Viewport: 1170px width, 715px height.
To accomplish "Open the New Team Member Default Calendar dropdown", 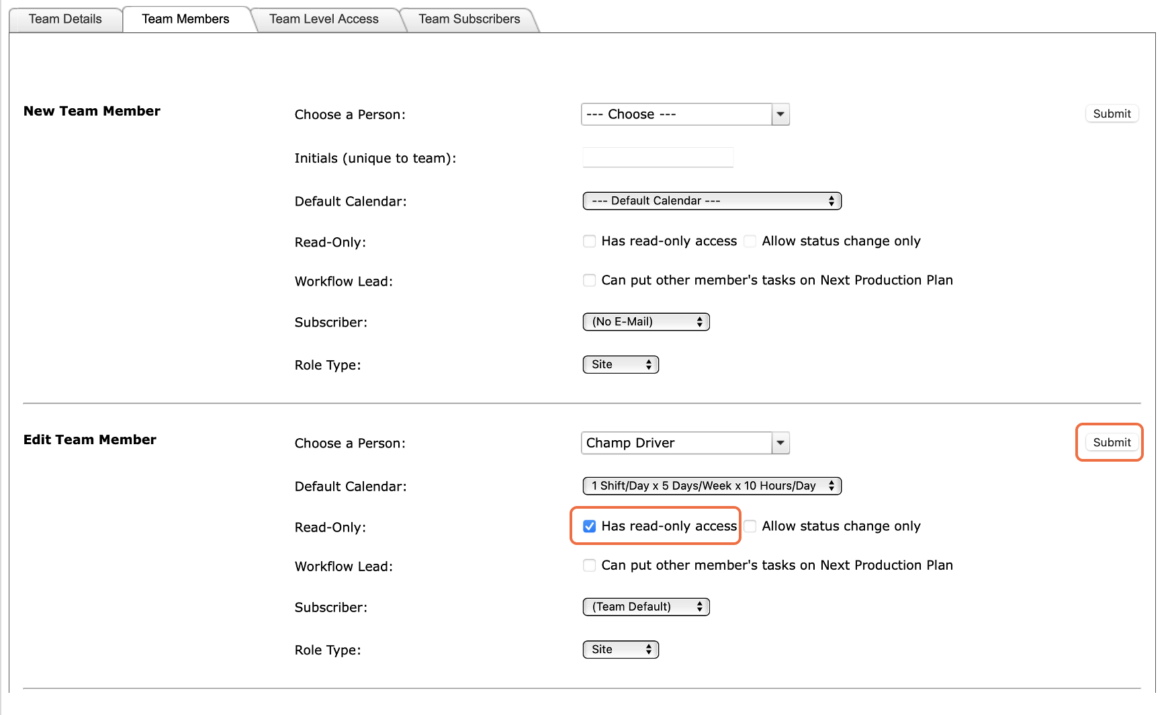I will [712, 201].
